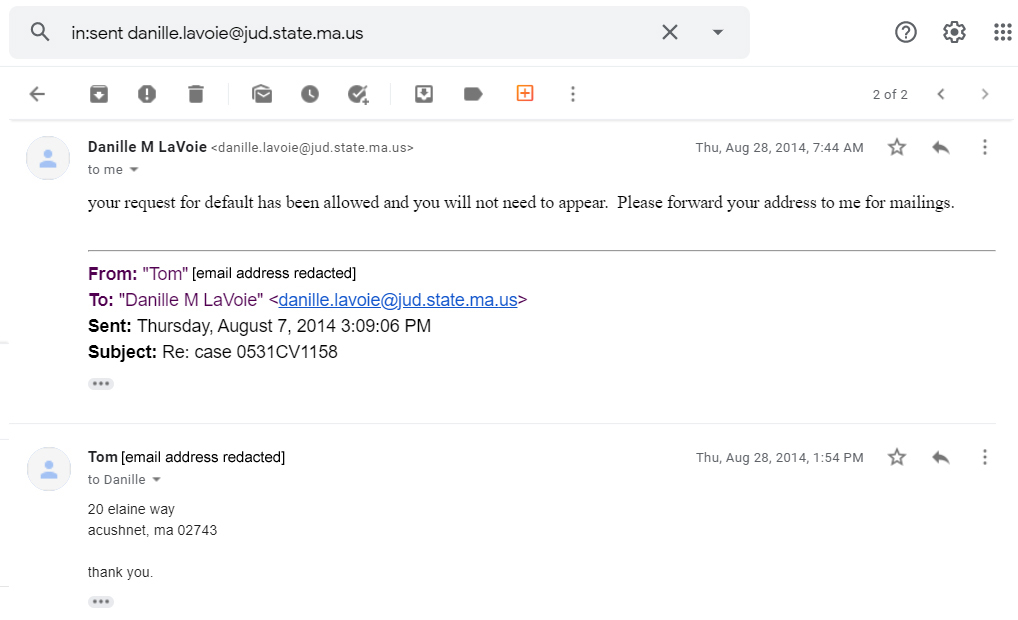
Task: Mark conversation as unread
Action: (x=262, y=94)
